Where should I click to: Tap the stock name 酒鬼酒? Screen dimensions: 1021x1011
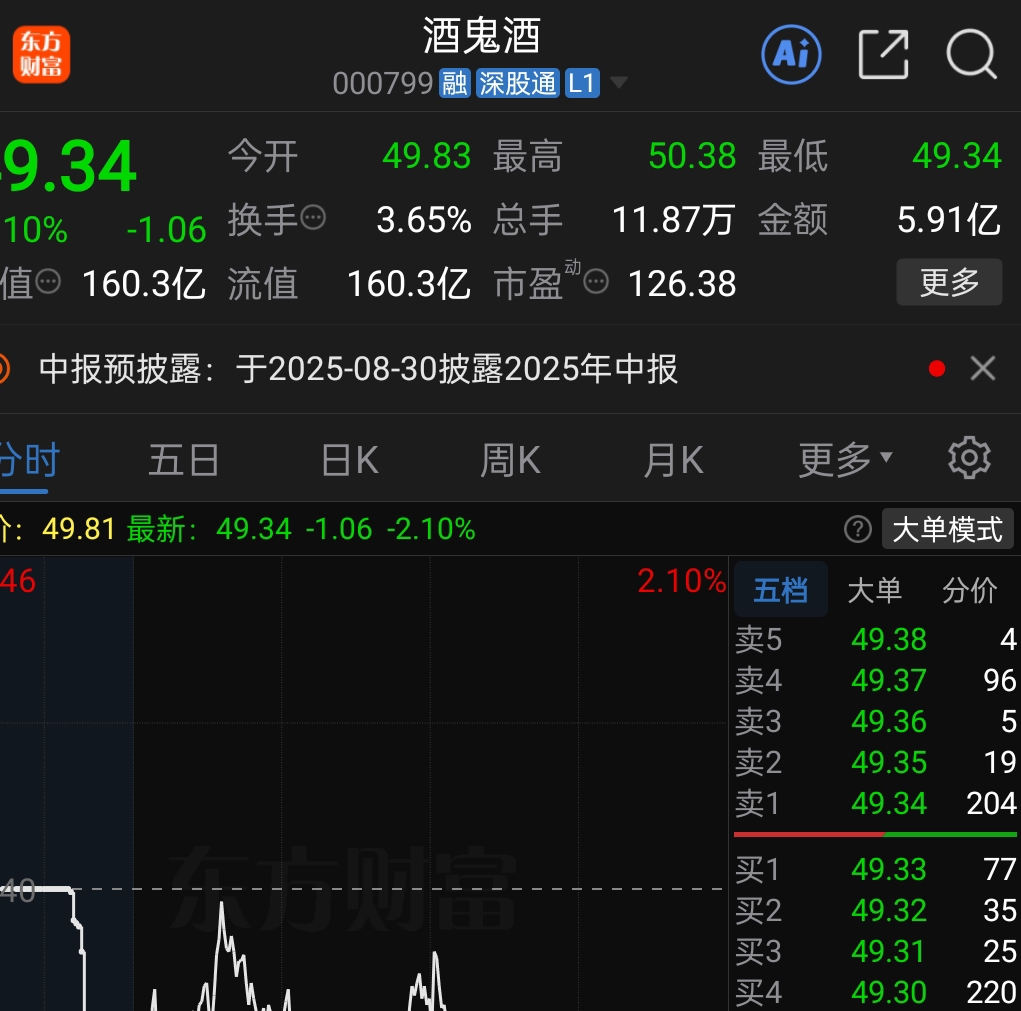[x=482, y=36]
